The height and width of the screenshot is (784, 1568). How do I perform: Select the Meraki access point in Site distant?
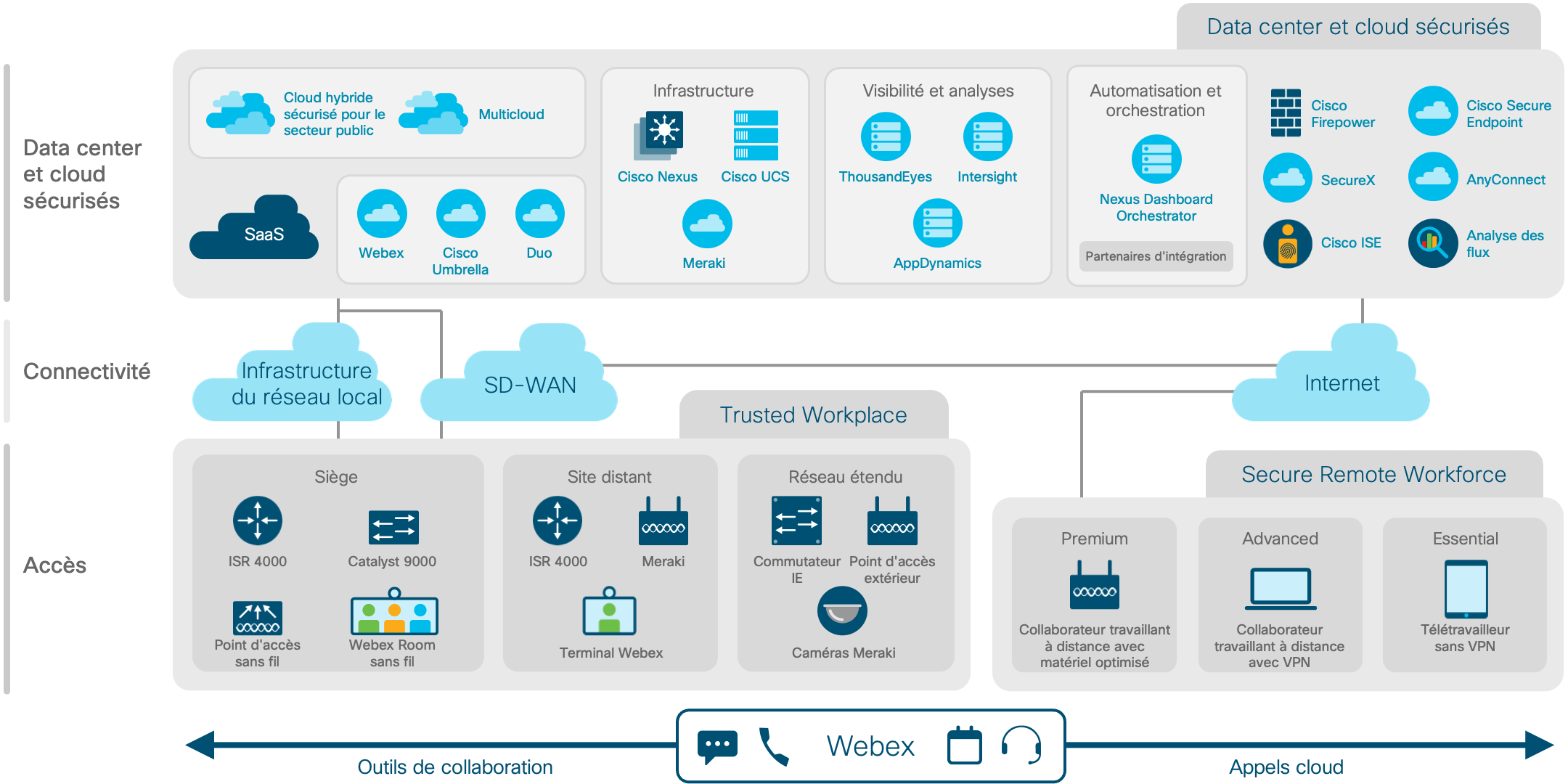tap(663, 520)
